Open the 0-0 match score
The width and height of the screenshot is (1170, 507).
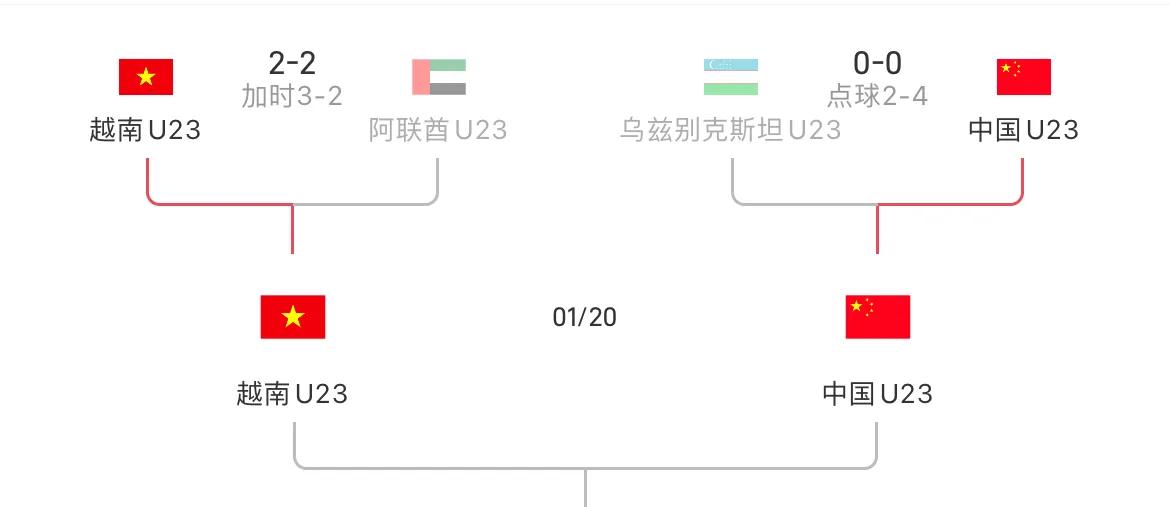click(877, 64)
